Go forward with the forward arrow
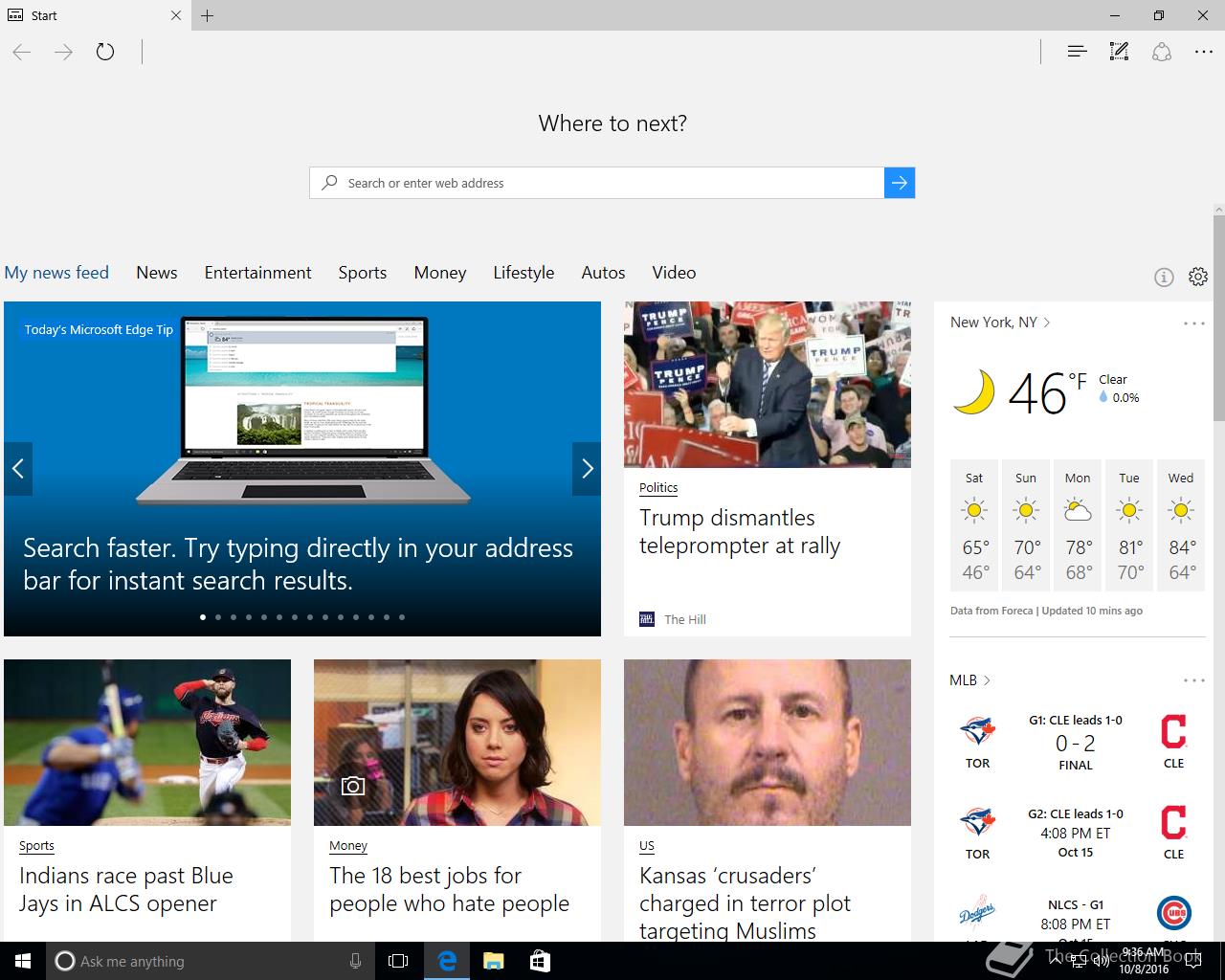The image size is (1225, 980). [64, 52]
